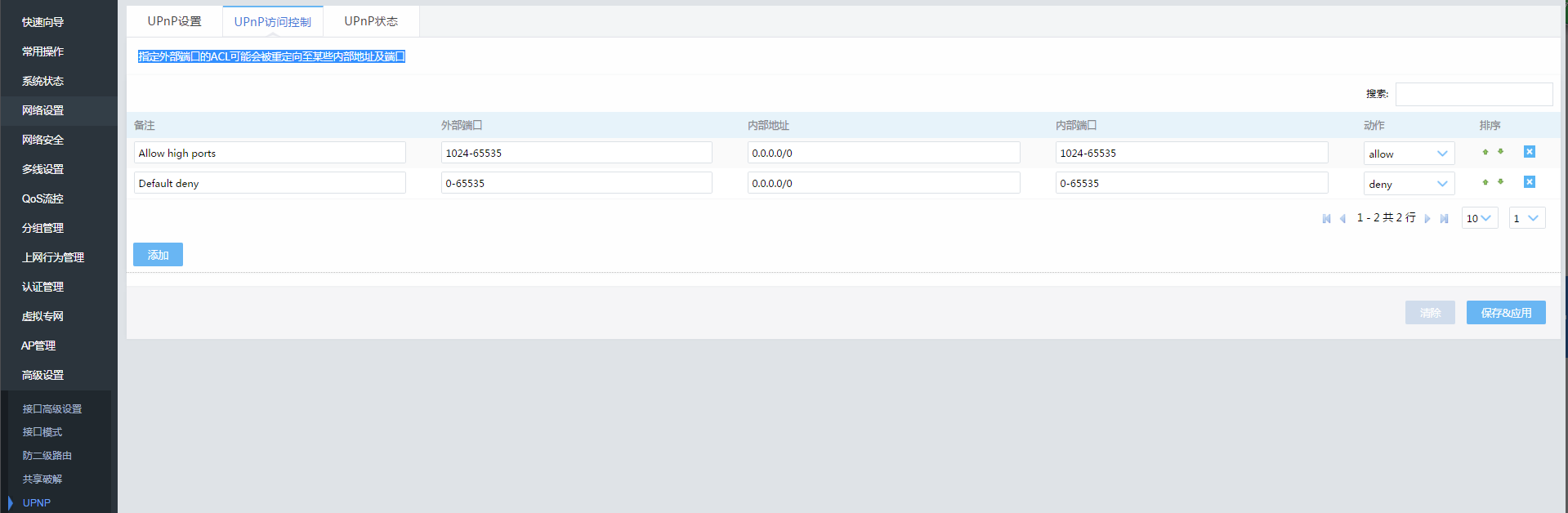Go to the first page of results
Screen dimensions: 1568x513
pos(1326,219)
